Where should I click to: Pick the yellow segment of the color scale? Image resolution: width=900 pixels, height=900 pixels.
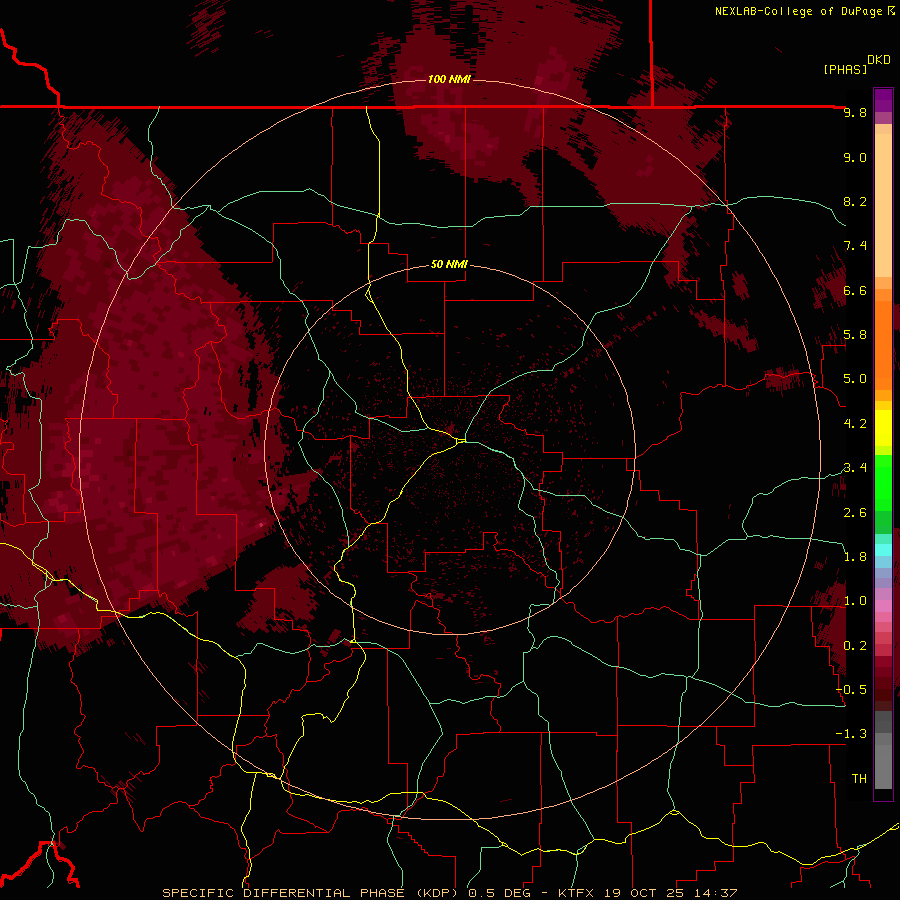[x=883, y=428]
